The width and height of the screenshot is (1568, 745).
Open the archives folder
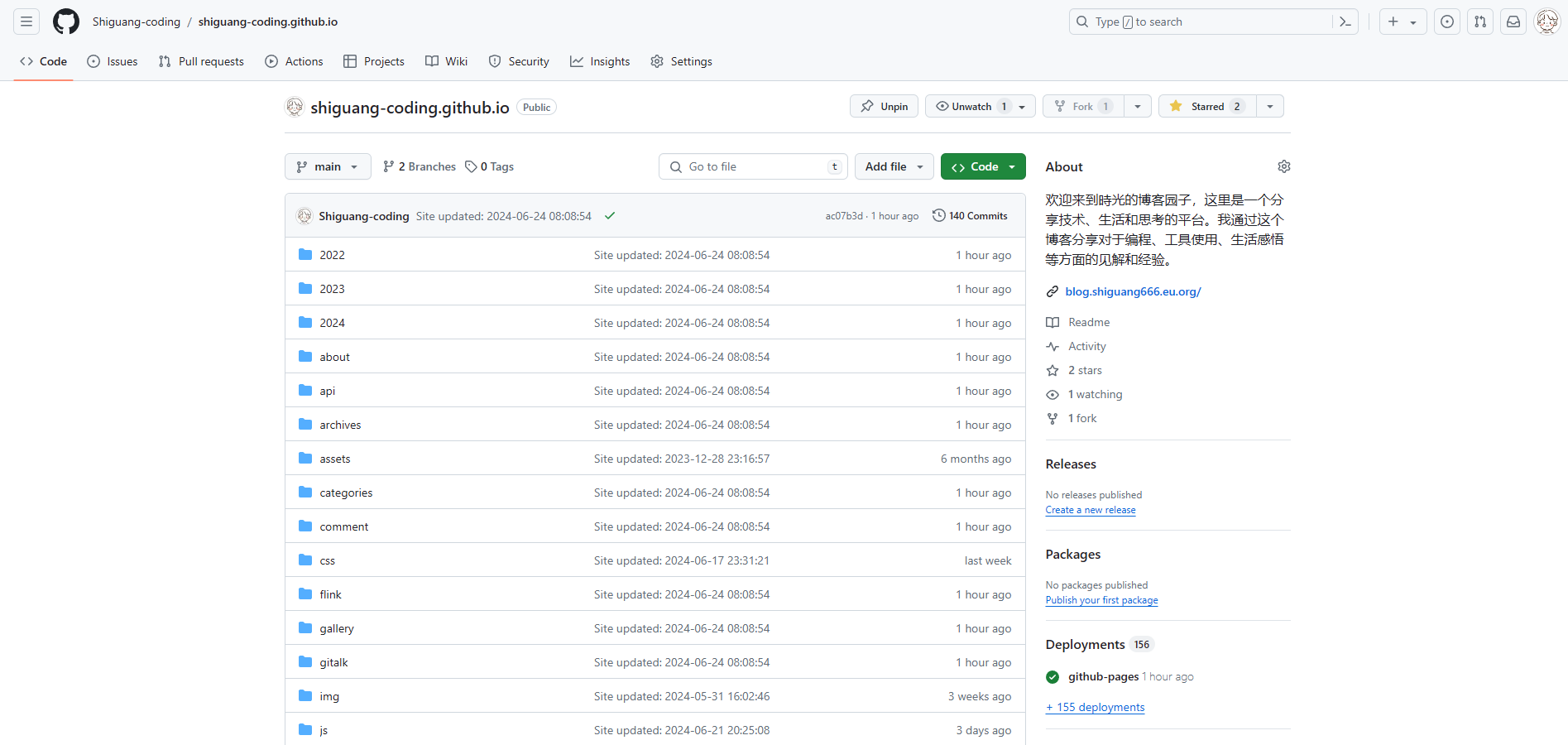pyautogui.click(x=340, y=425)
